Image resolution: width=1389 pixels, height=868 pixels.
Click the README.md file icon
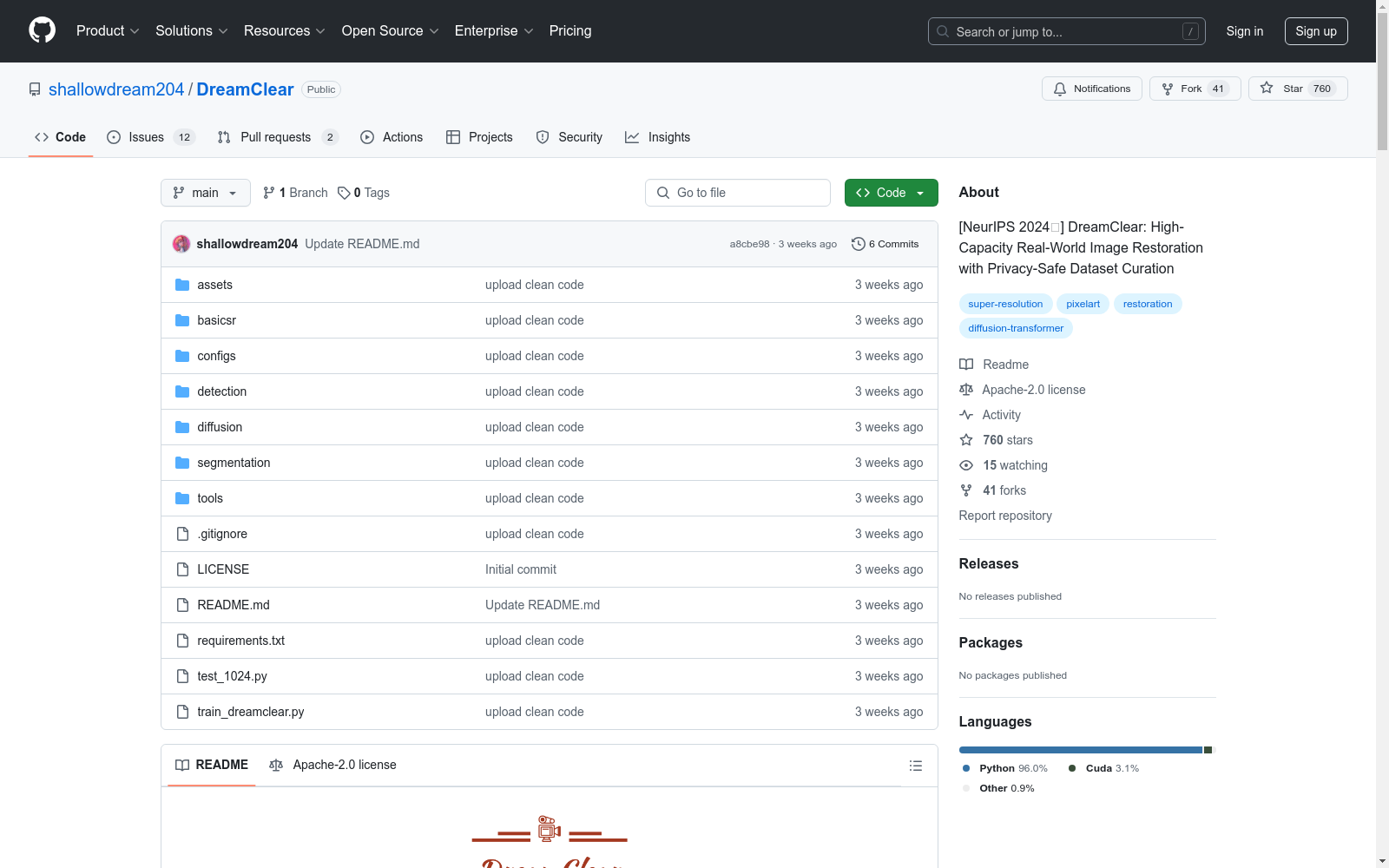pyautogui.click(x=182, y=605)
